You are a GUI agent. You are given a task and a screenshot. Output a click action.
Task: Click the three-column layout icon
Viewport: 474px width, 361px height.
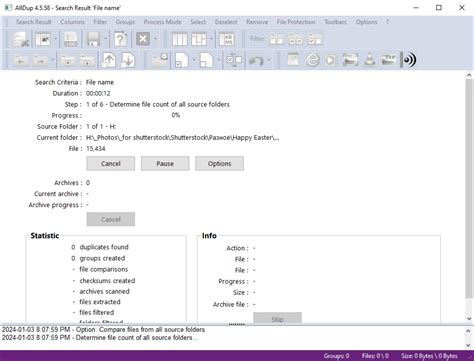coord(180,39)
